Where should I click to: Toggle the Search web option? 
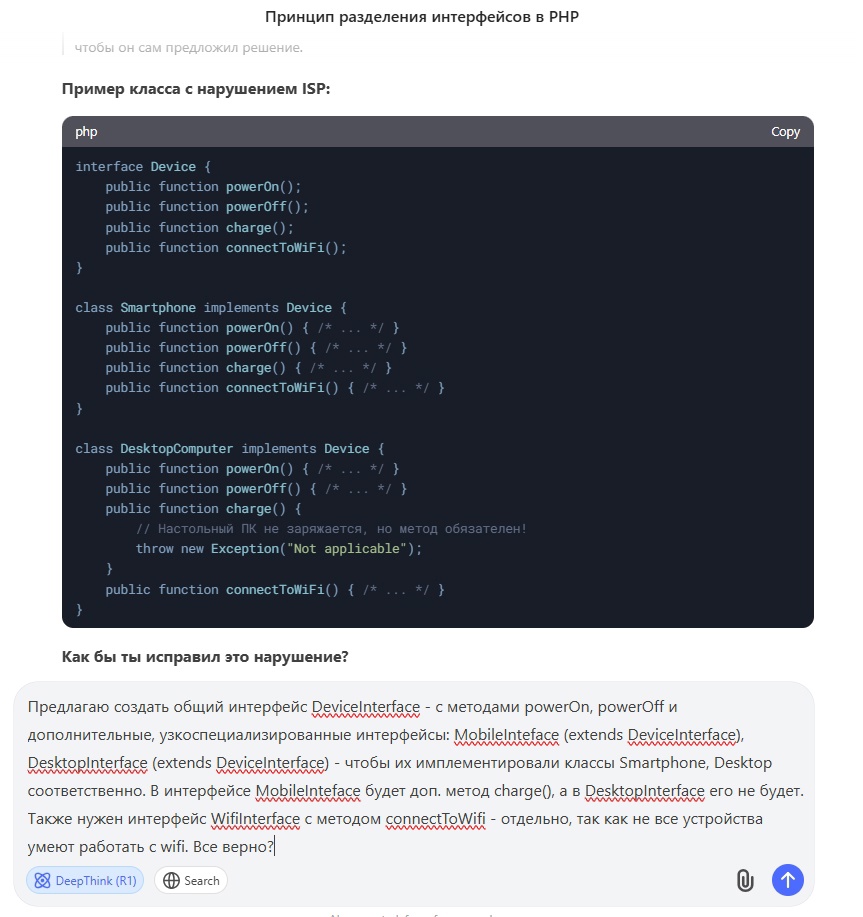click(191, 880)
